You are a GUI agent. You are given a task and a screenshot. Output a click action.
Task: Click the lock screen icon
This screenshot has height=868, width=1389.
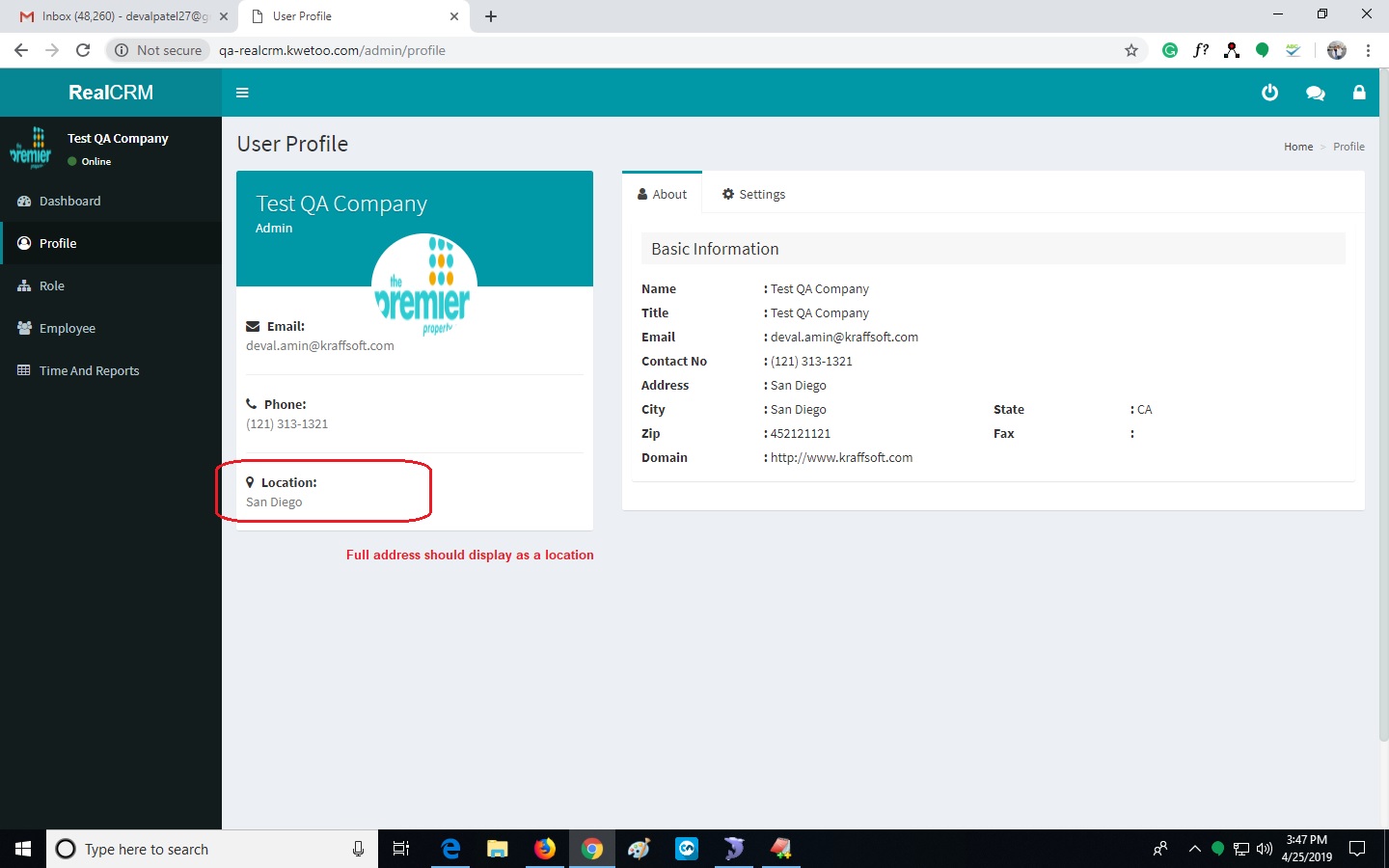pyautogui.click(x=1359, y=93)
